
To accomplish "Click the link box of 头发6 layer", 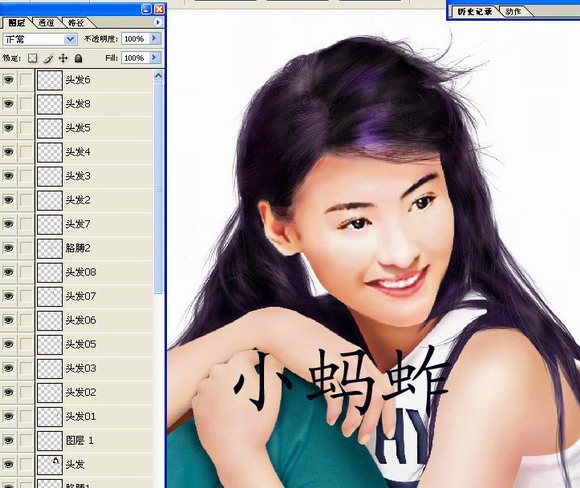I will [26, 80].
